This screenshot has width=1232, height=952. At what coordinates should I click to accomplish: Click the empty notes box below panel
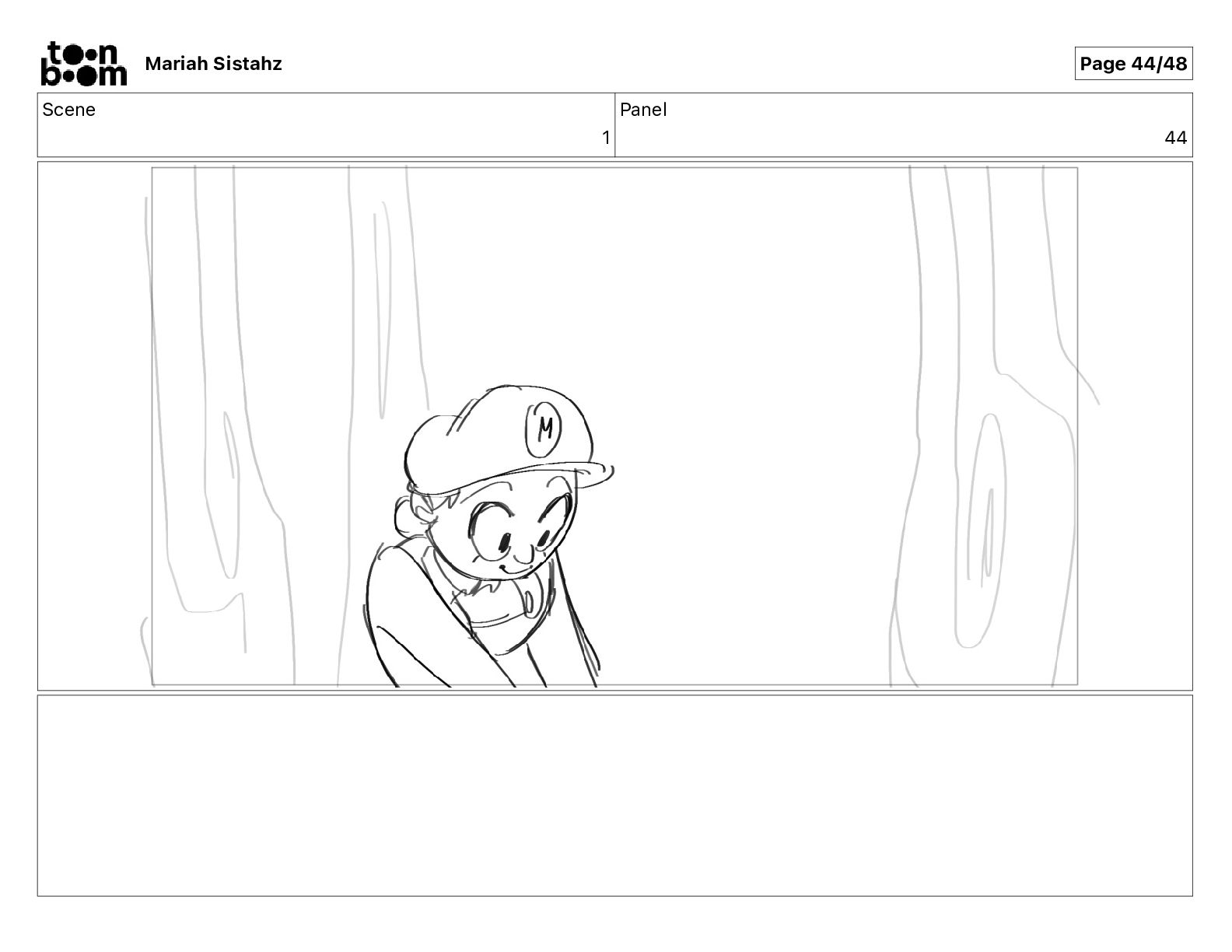pos(614,796)
